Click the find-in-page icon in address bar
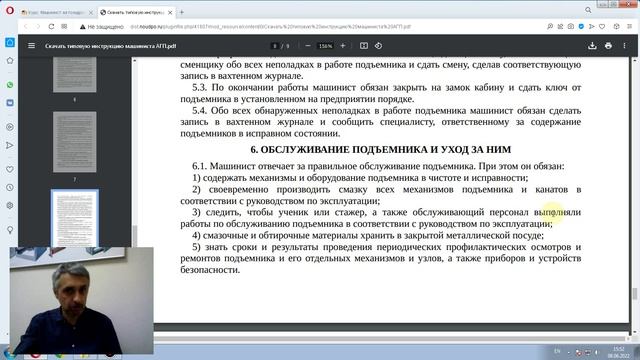Screen dimensions: 640x360 (x=550, y=27)
